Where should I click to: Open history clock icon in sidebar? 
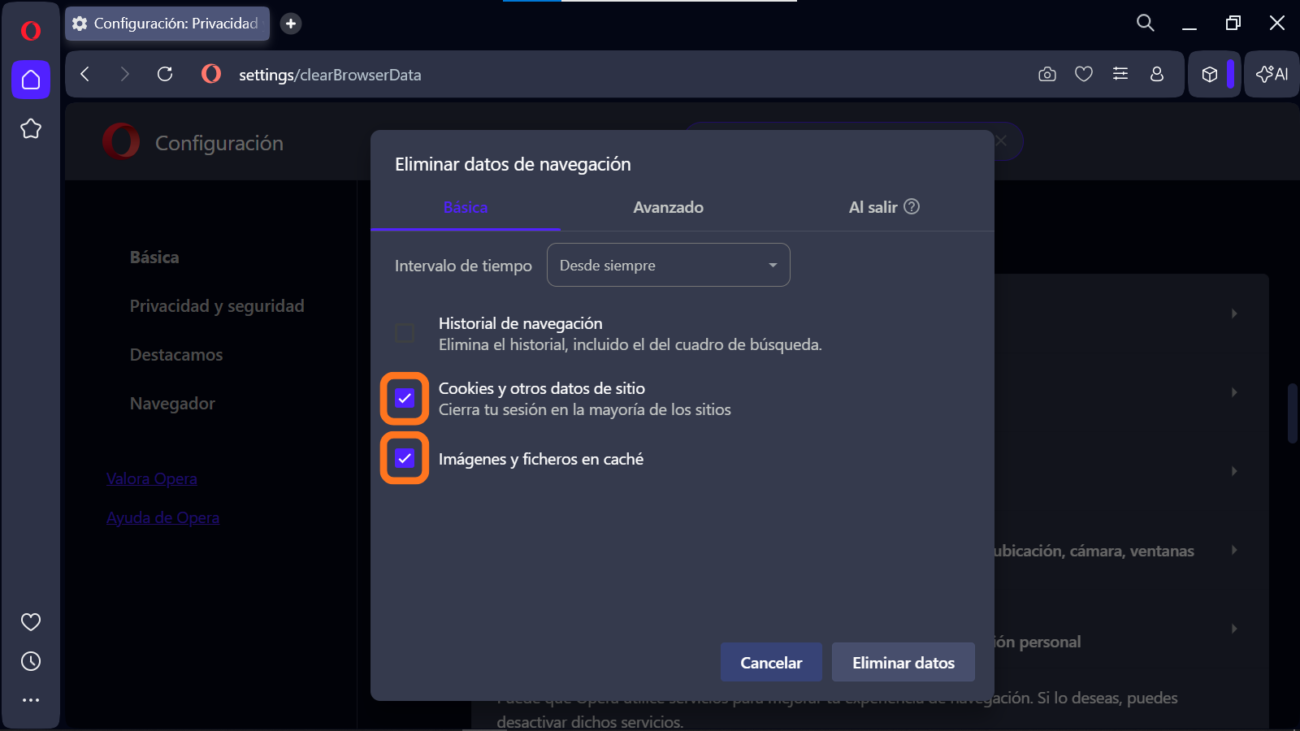31,662
